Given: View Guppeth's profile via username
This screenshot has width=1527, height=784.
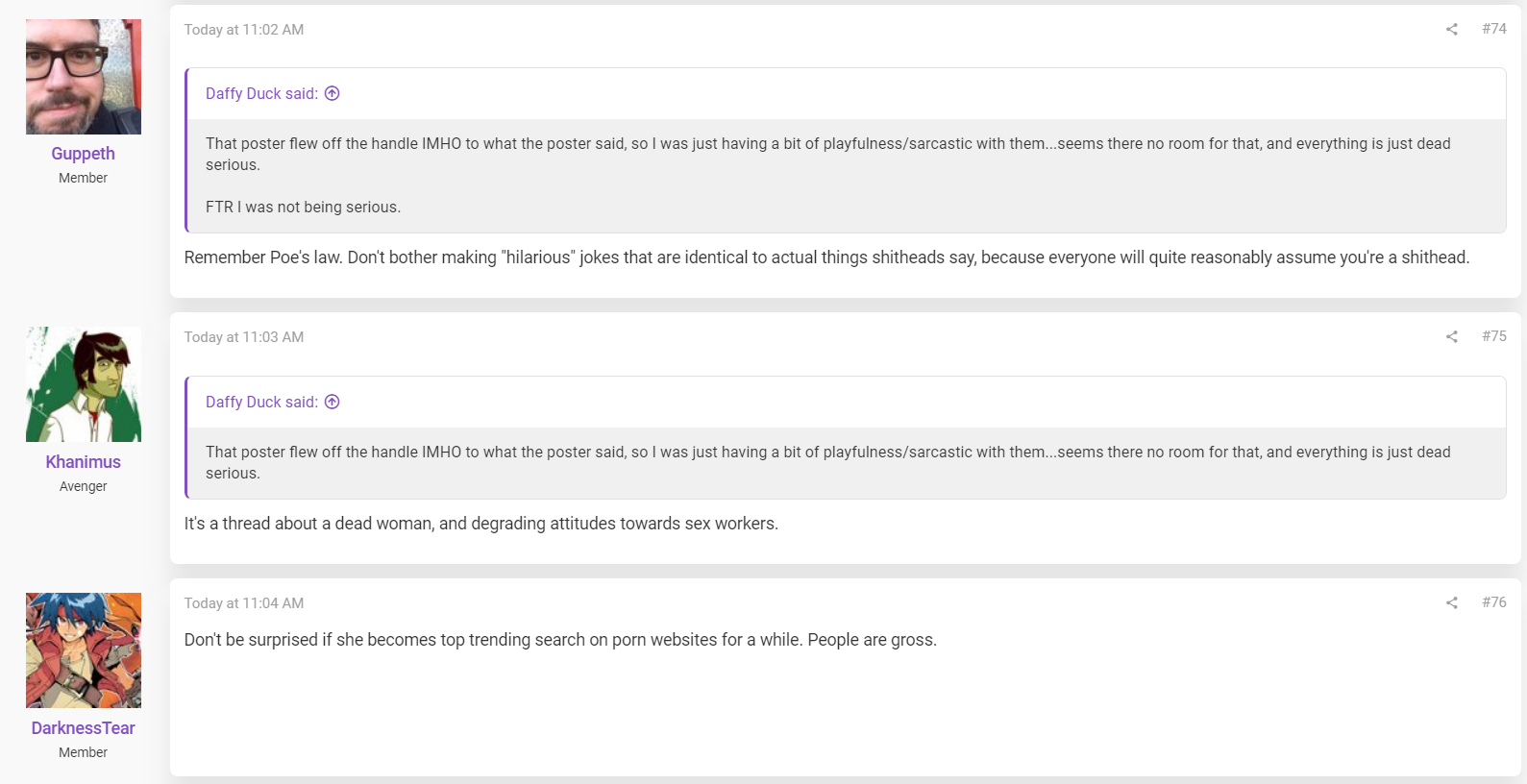Looking at the screenshot, I should pyautogui.click(x=84, y=154).
